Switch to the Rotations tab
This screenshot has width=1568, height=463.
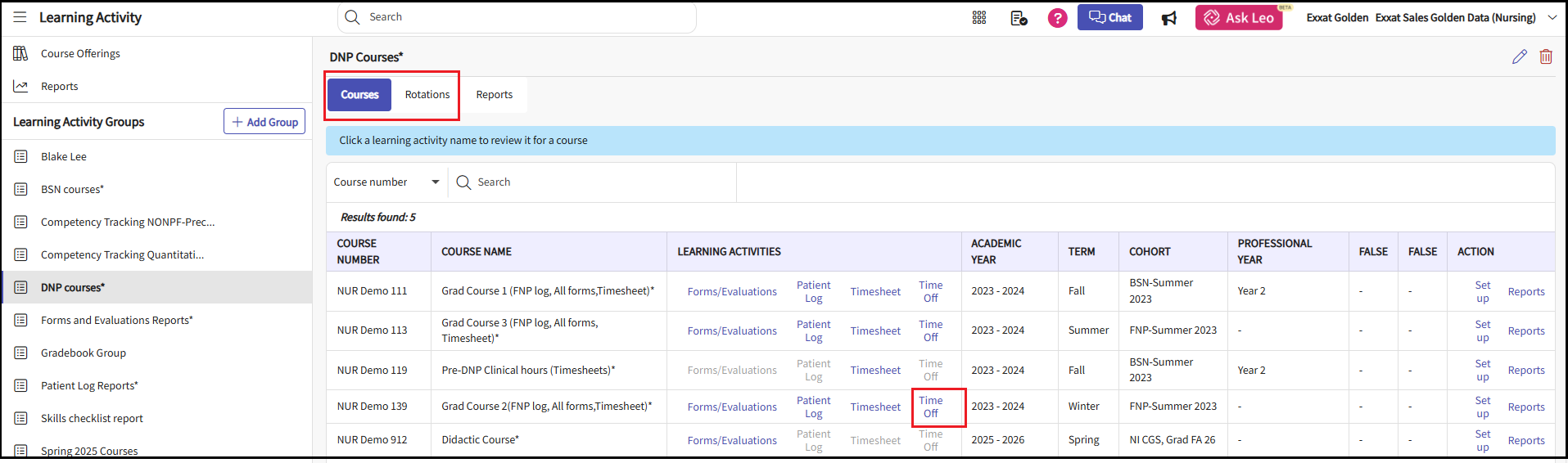point(427,95)
